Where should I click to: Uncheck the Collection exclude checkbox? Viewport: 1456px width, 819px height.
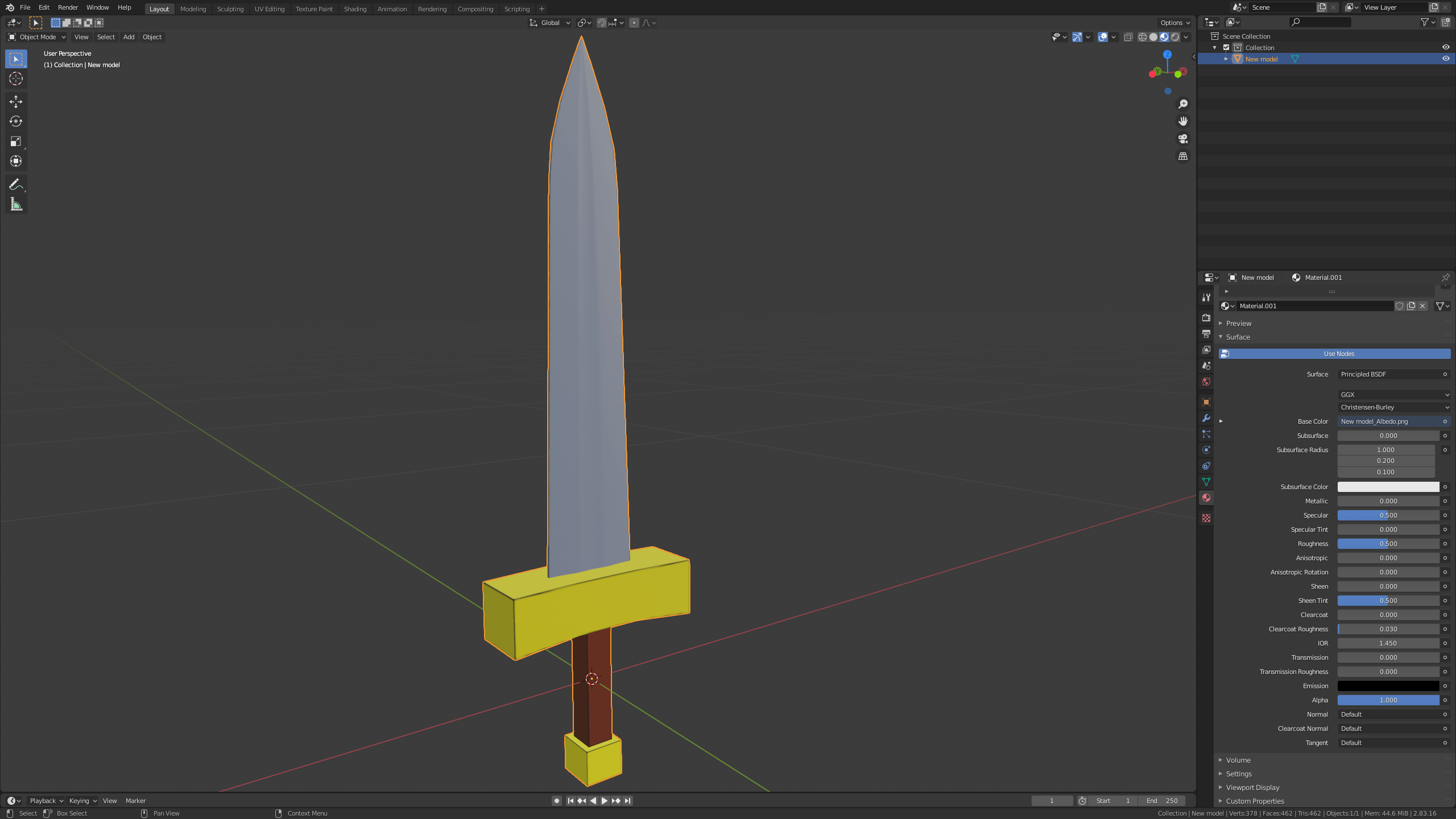click(1226, 48)
